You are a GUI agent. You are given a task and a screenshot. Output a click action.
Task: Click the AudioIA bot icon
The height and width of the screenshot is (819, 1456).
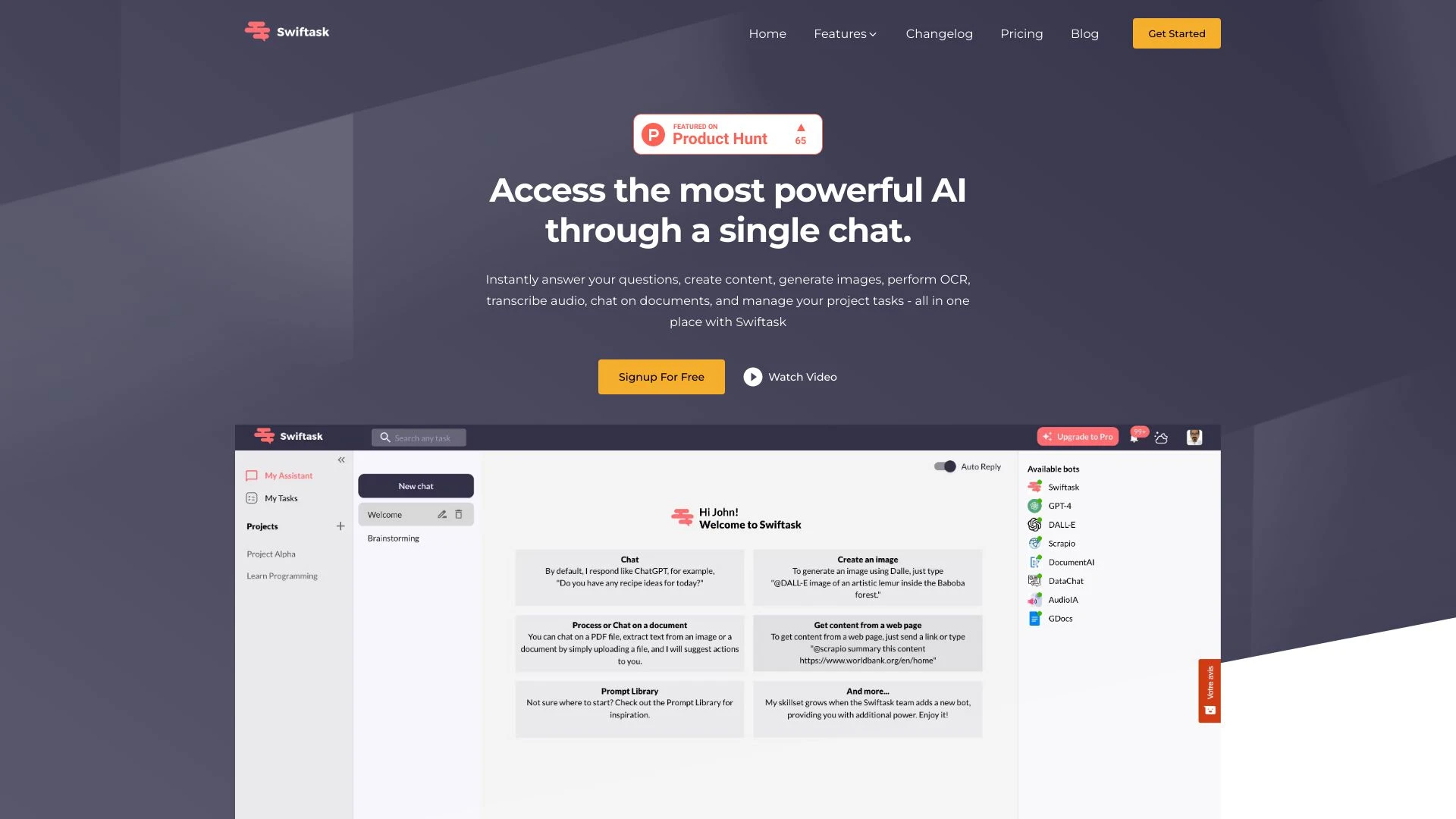1034,599
